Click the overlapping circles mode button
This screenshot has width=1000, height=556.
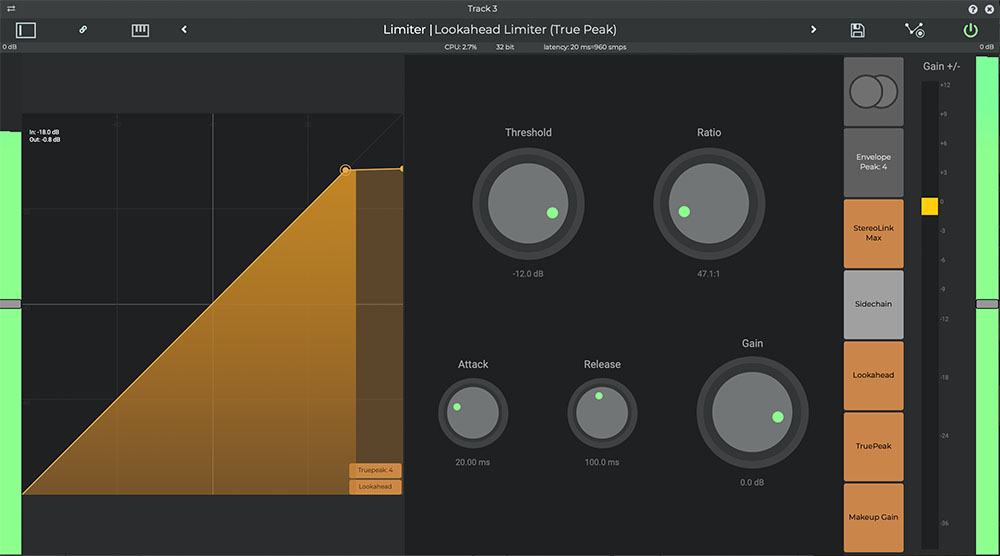[x=873, y=92]
